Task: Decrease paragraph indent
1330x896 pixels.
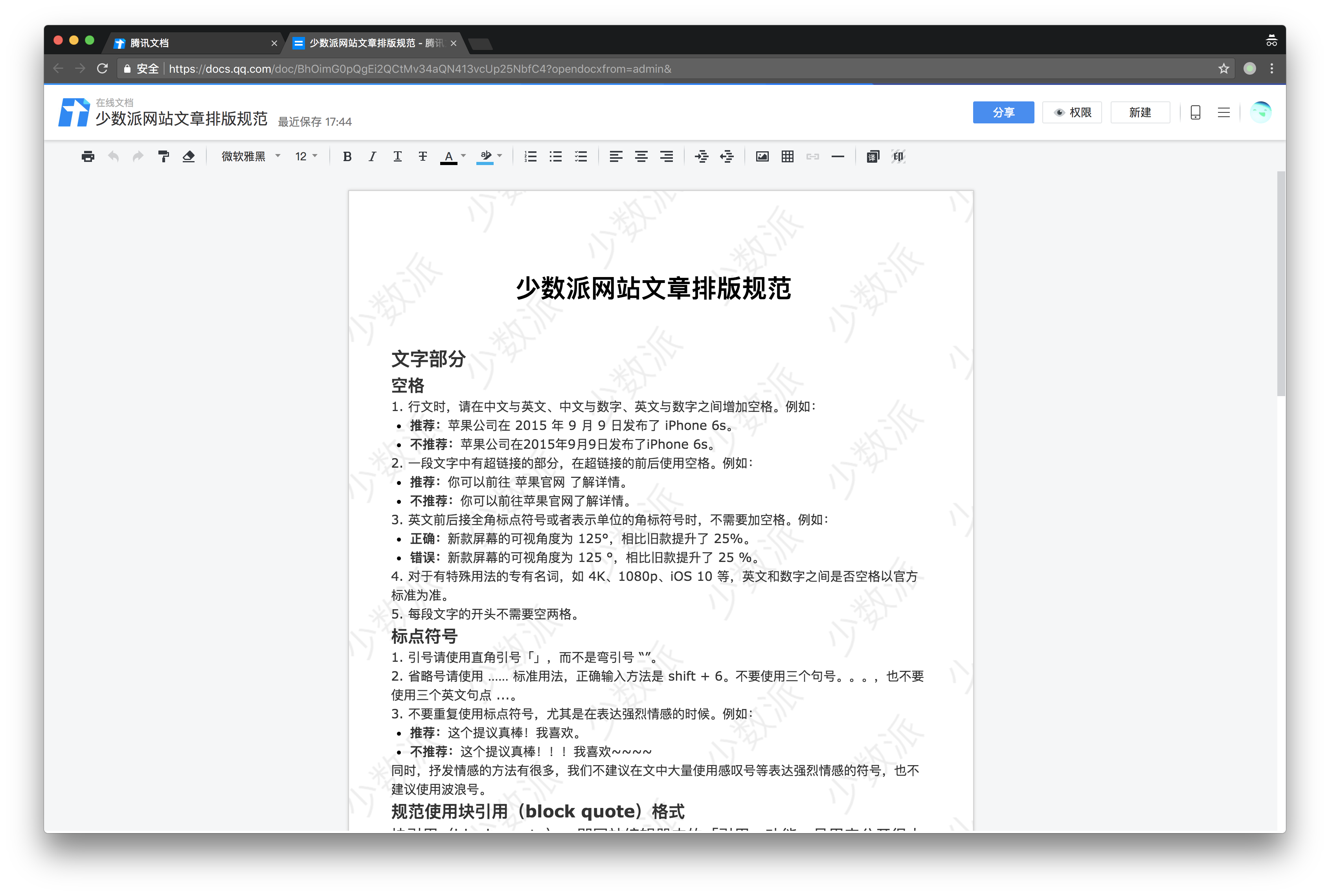Action: 726,156
